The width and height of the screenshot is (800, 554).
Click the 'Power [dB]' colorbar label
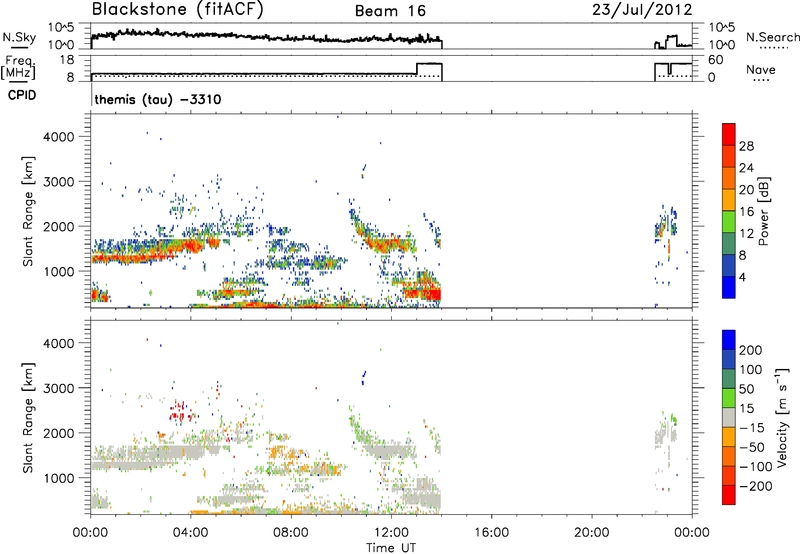click(763, 211)
